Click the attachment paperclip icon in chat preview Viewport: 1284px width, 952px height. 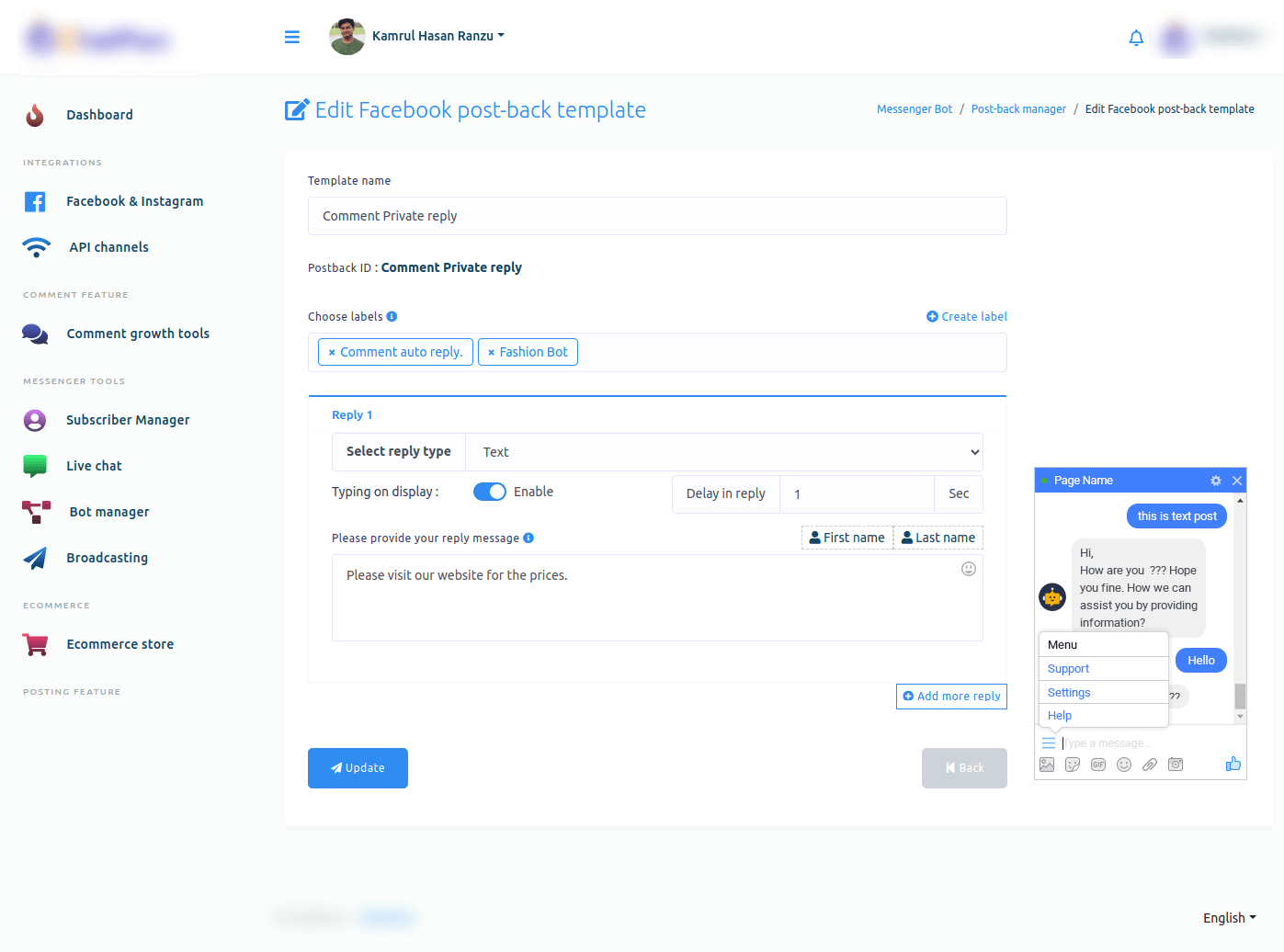[1150, 765]
